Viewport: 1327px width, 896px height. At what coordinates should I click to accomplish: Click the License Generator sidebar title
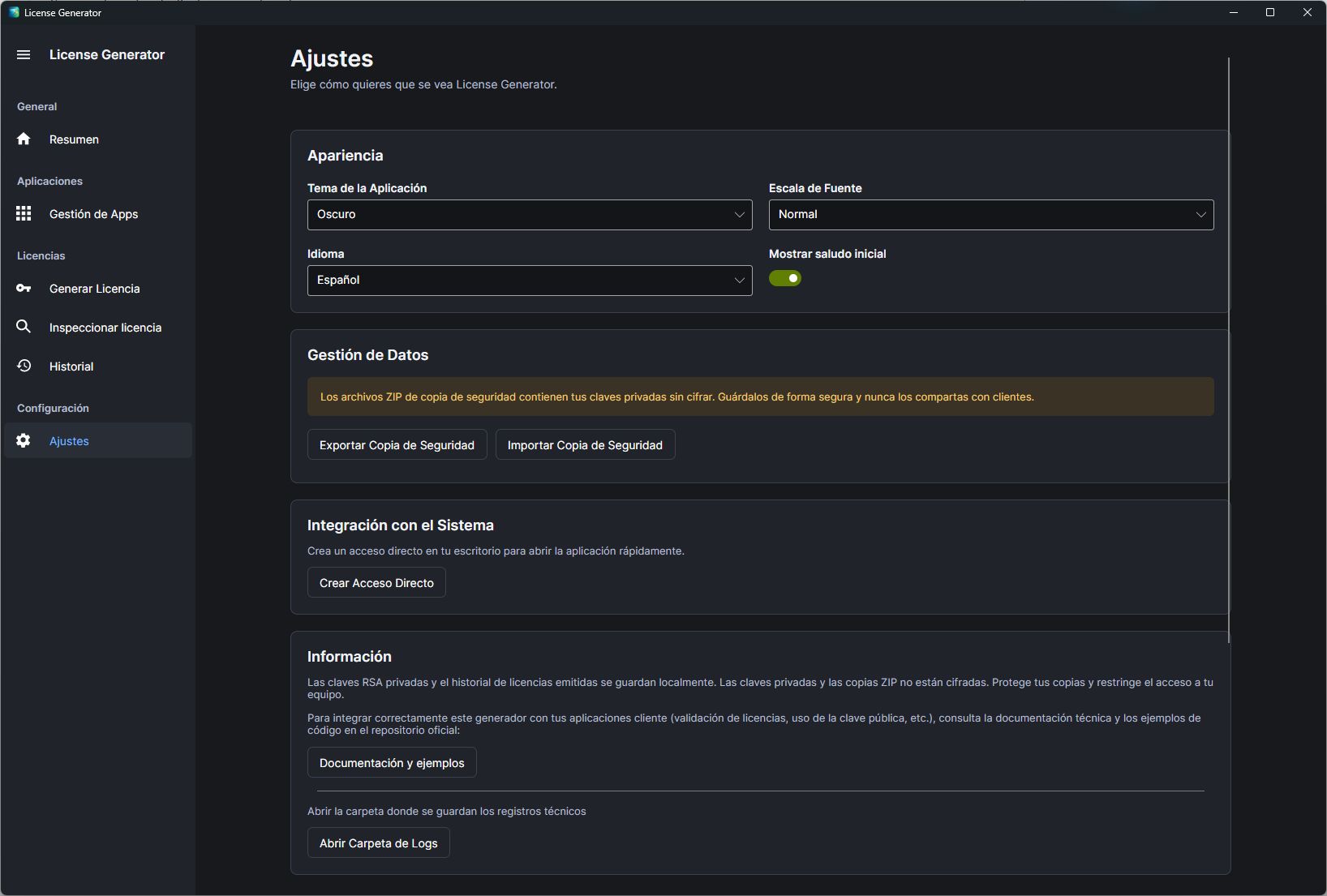tap(107, 54)
